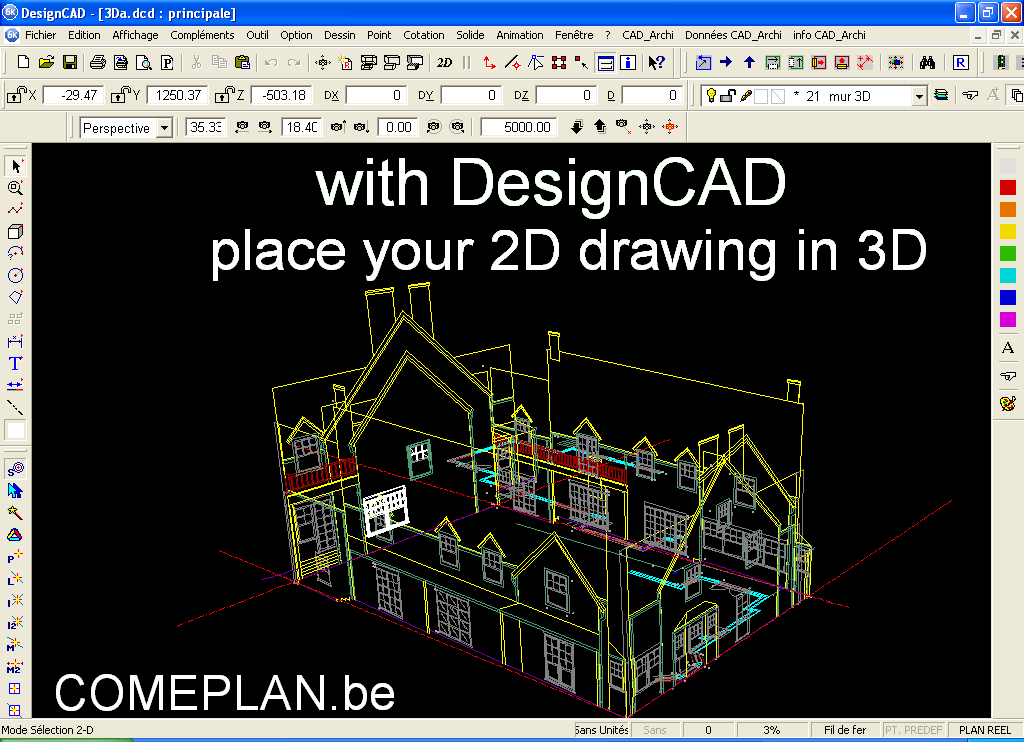Click the view distance field 5000.00
This screenshot has width=1024, height=742.
point(519,127)
